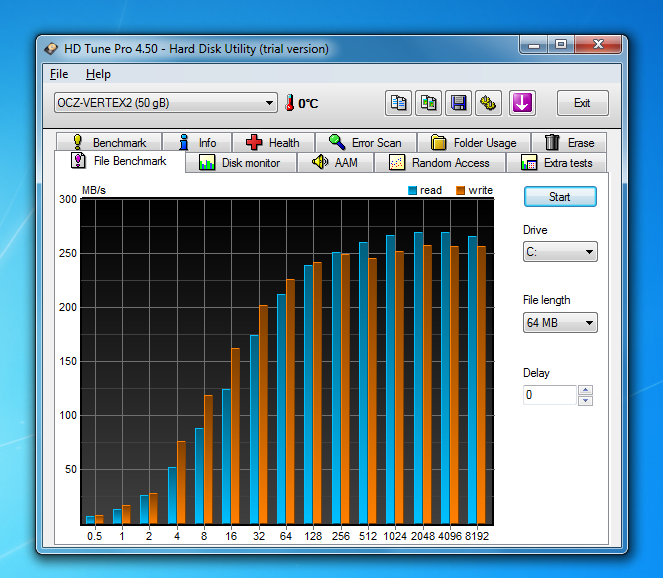Screen dimensions: 663x578
Task: Switch to the Health tab
Action: [x=273, y=143]
